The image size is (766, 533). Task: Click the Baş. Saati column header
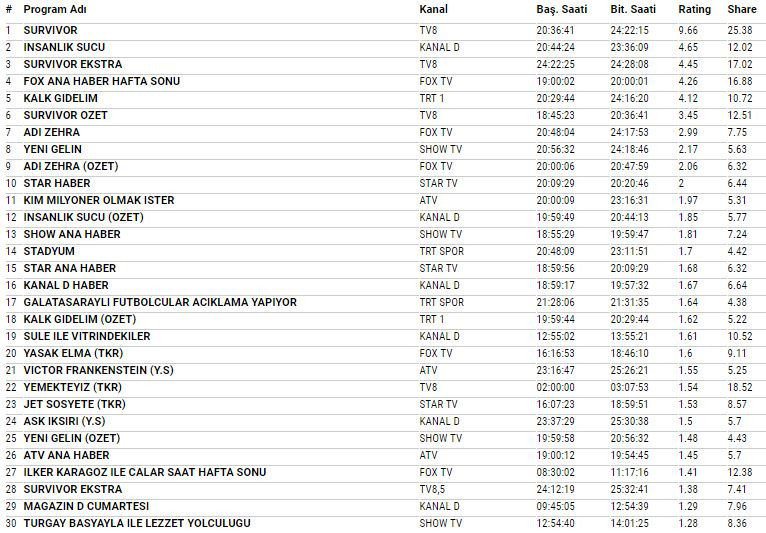561,9
